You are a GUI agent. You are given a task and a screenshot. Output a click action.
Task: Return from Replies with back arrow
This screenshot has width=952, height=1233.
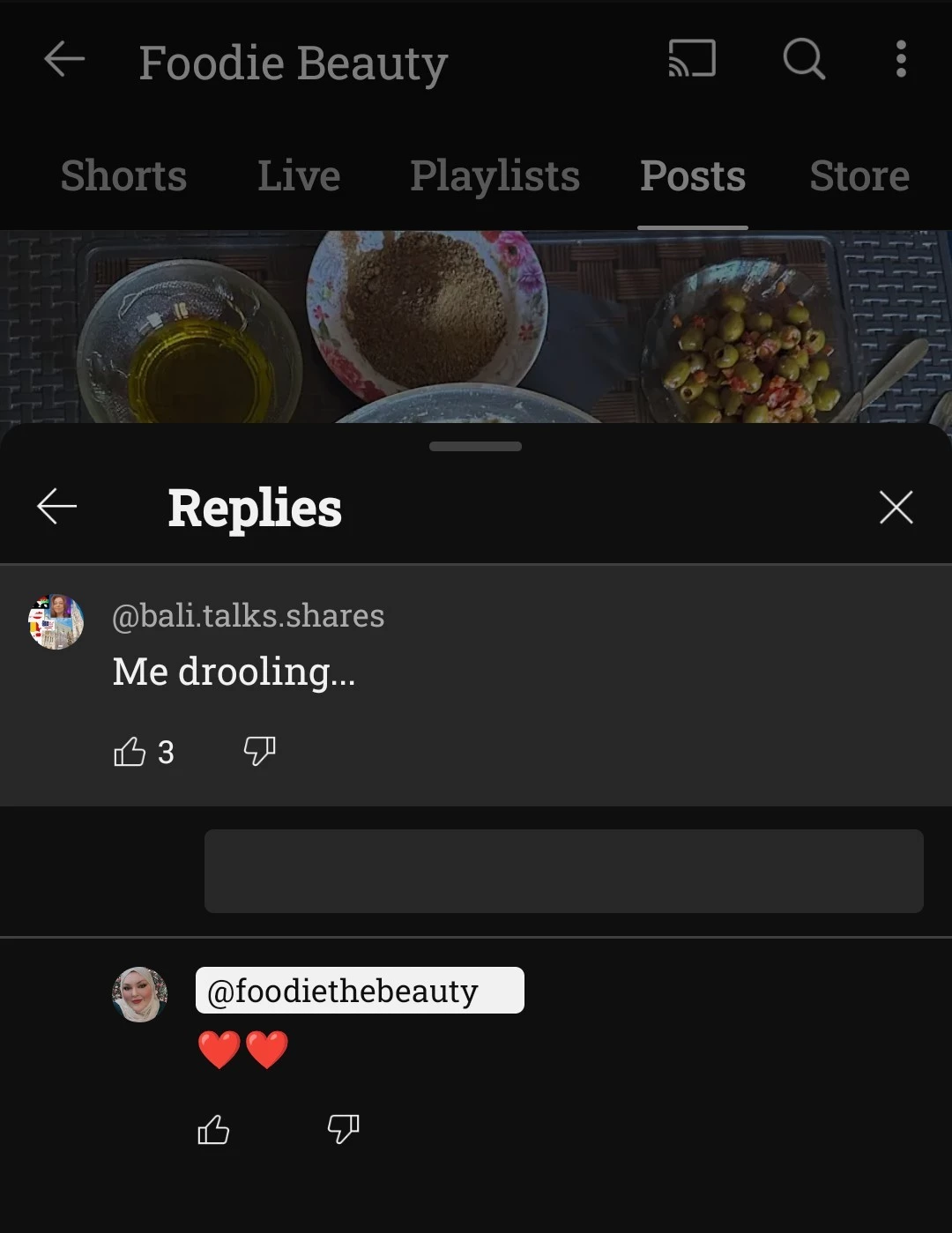tap(57, 507)
